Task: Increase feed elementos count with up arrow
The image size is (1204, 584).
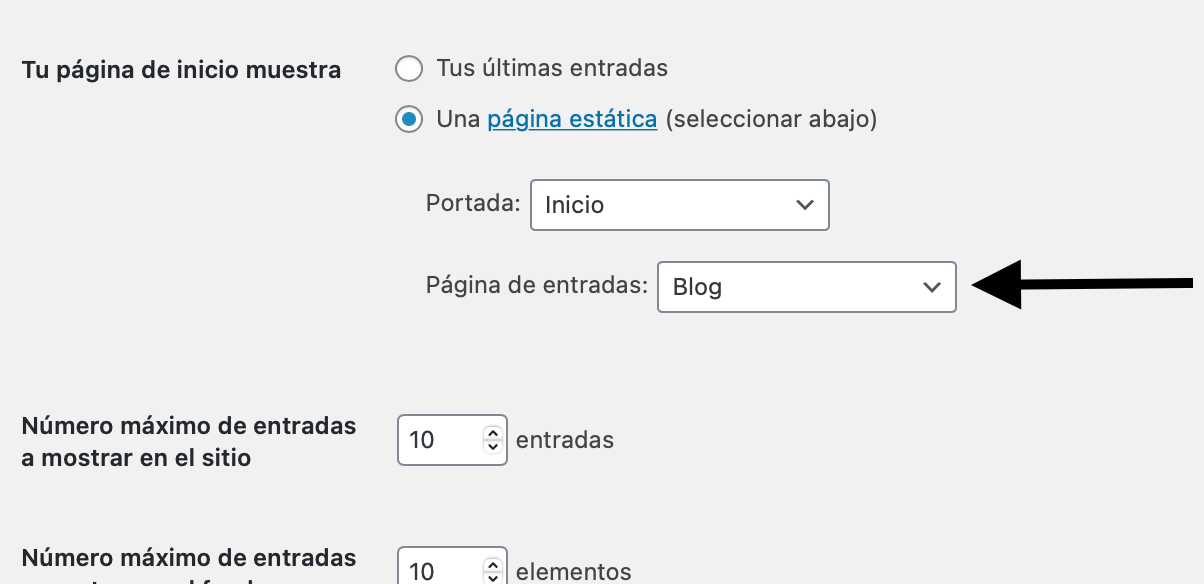Action: pyautogui.click(x=491, y=564)
